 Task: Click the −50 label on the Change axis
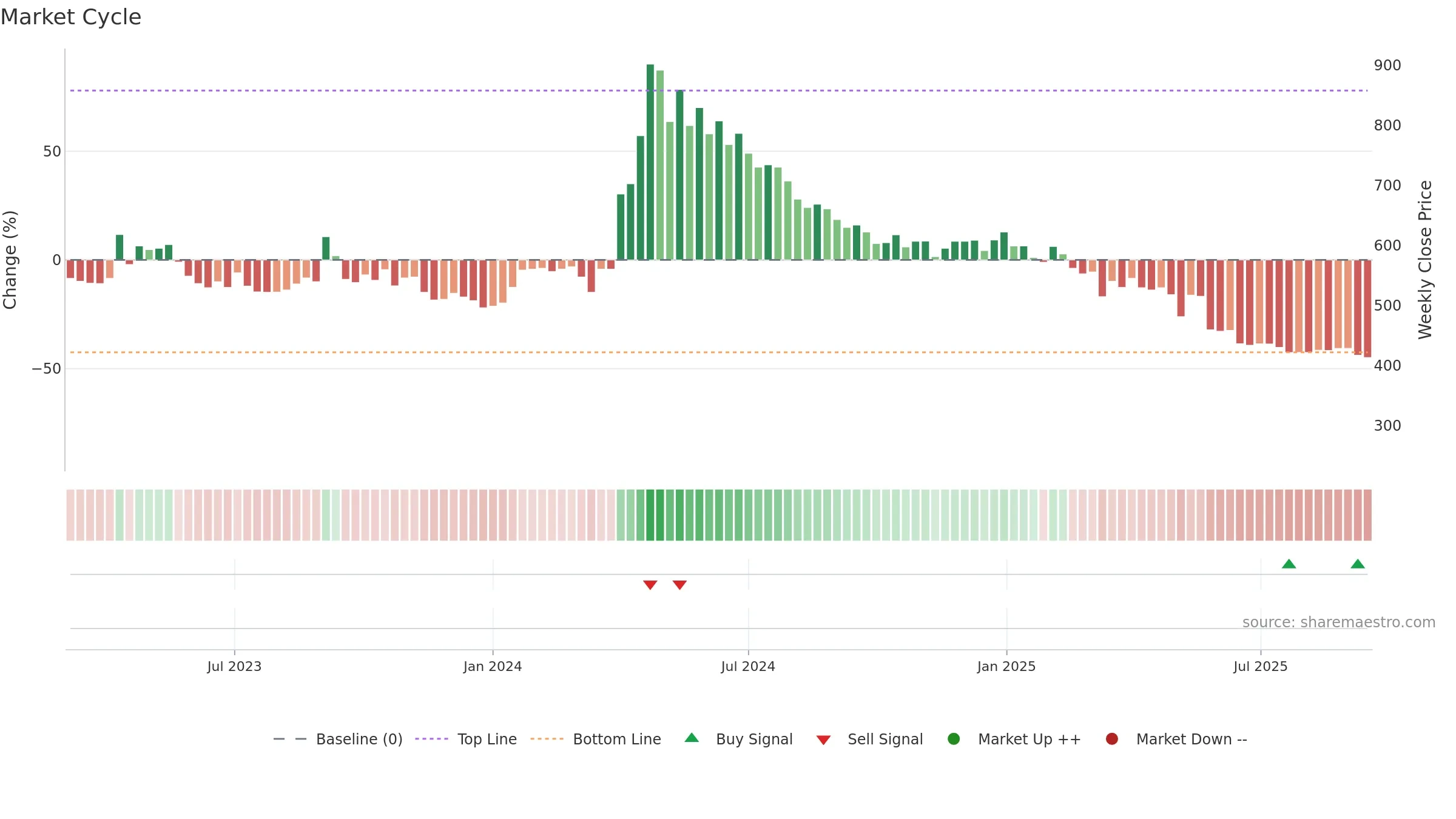click(x=47, y=368)
